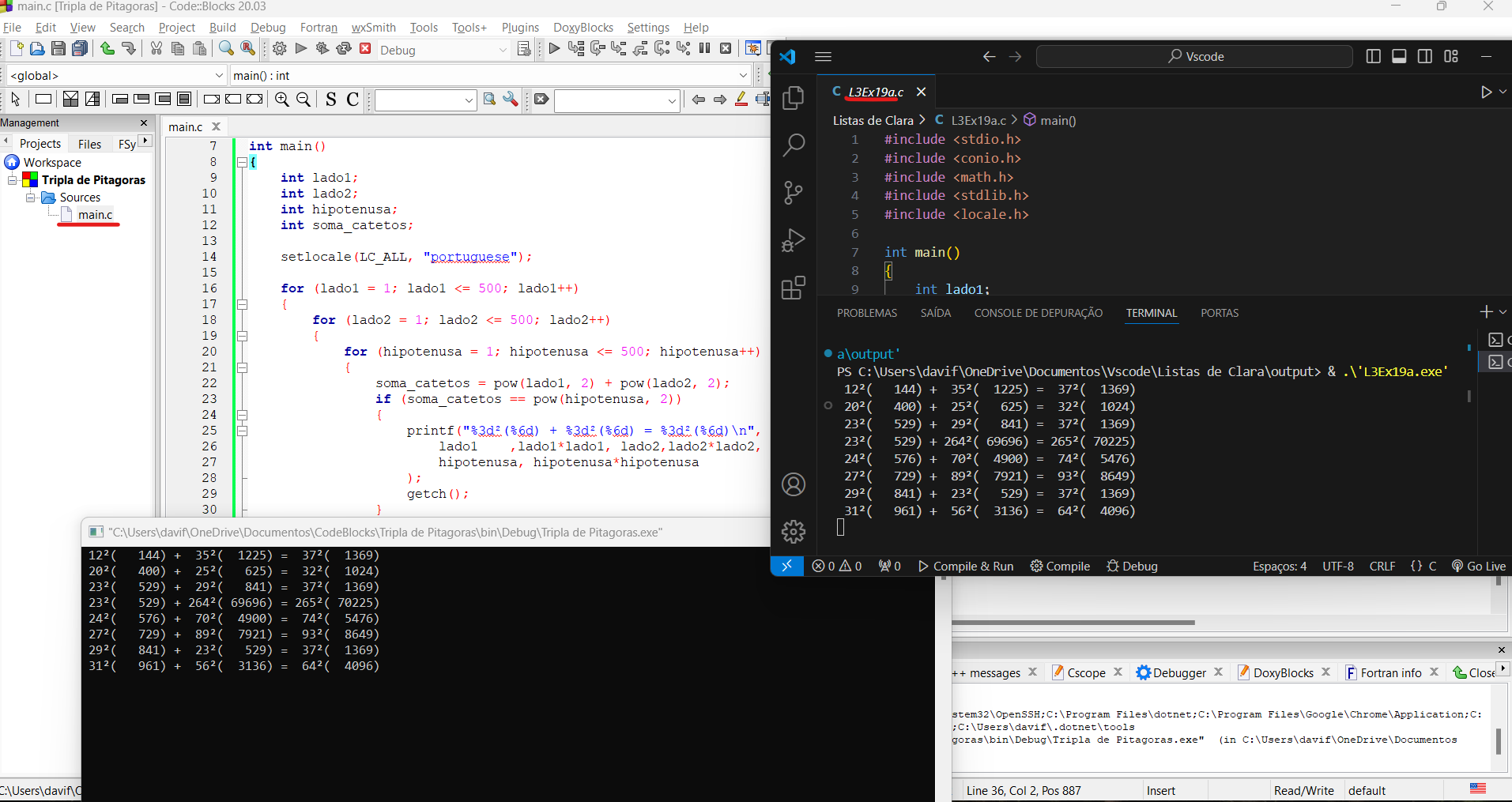Close the L3Ex19a.c editor tab
The height and width of the screenshot is (802, 1512).
[921, 92]
